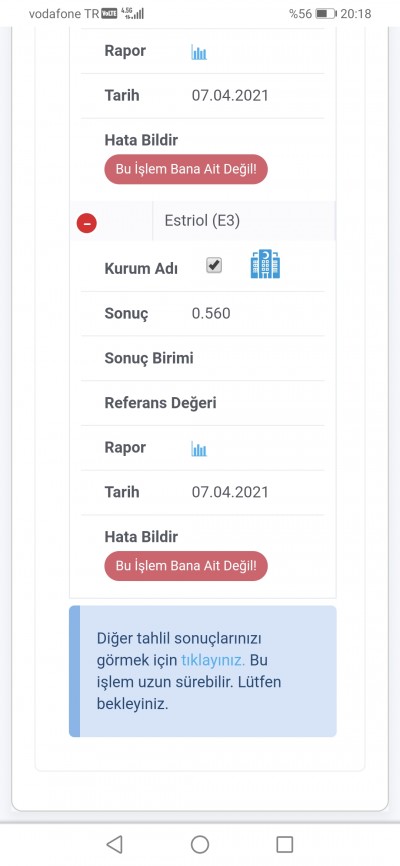Click lower 'Bu İşlem Bana Ait Değil!' button
This screenshot has width=400, height=866.
coord(186,566)
